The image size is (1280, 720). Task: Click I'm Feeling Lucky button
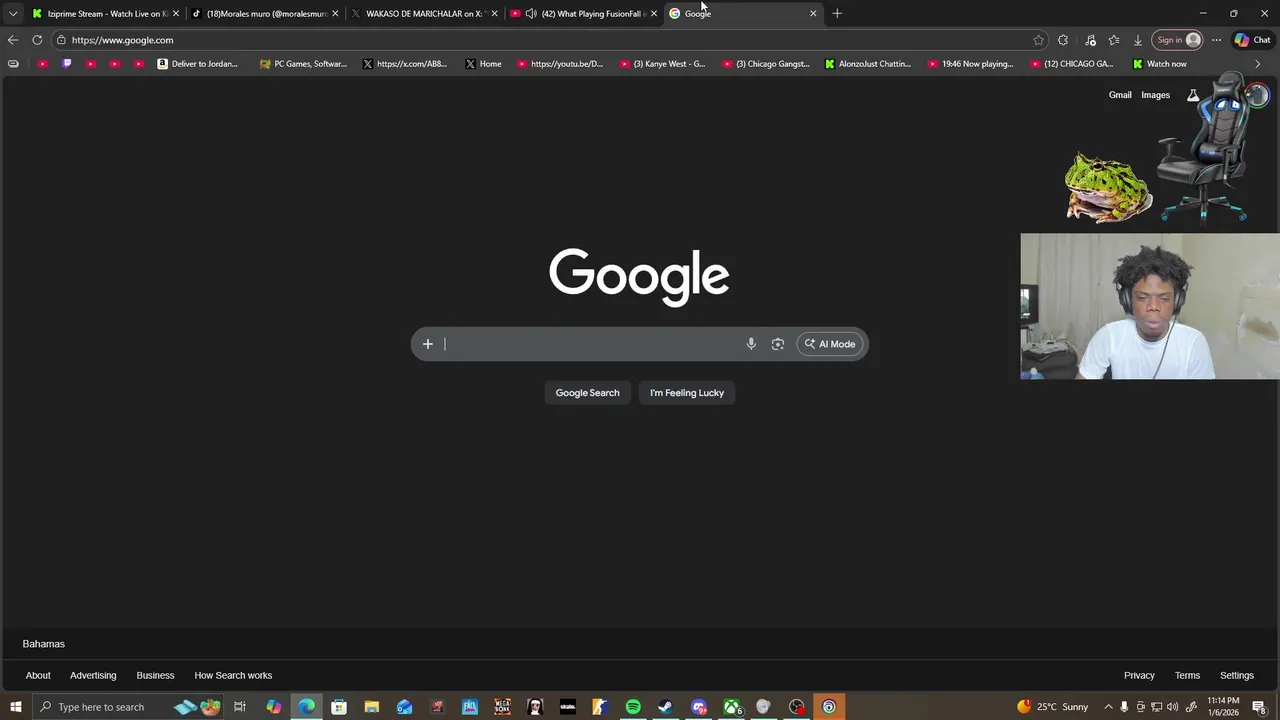[x=687, y=393]
